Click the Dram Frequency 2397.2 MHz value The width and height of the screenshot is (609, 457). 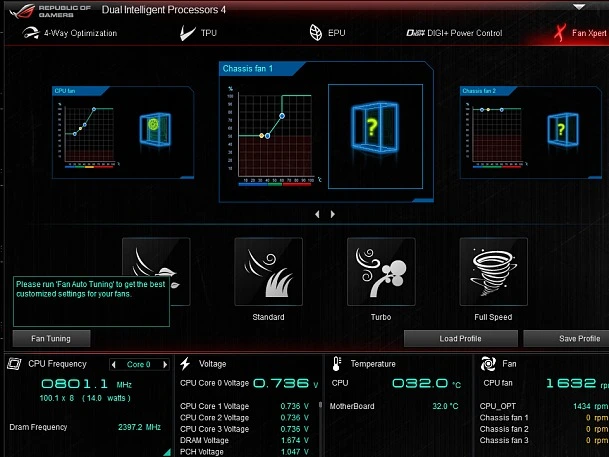click(x=139, y=427)
